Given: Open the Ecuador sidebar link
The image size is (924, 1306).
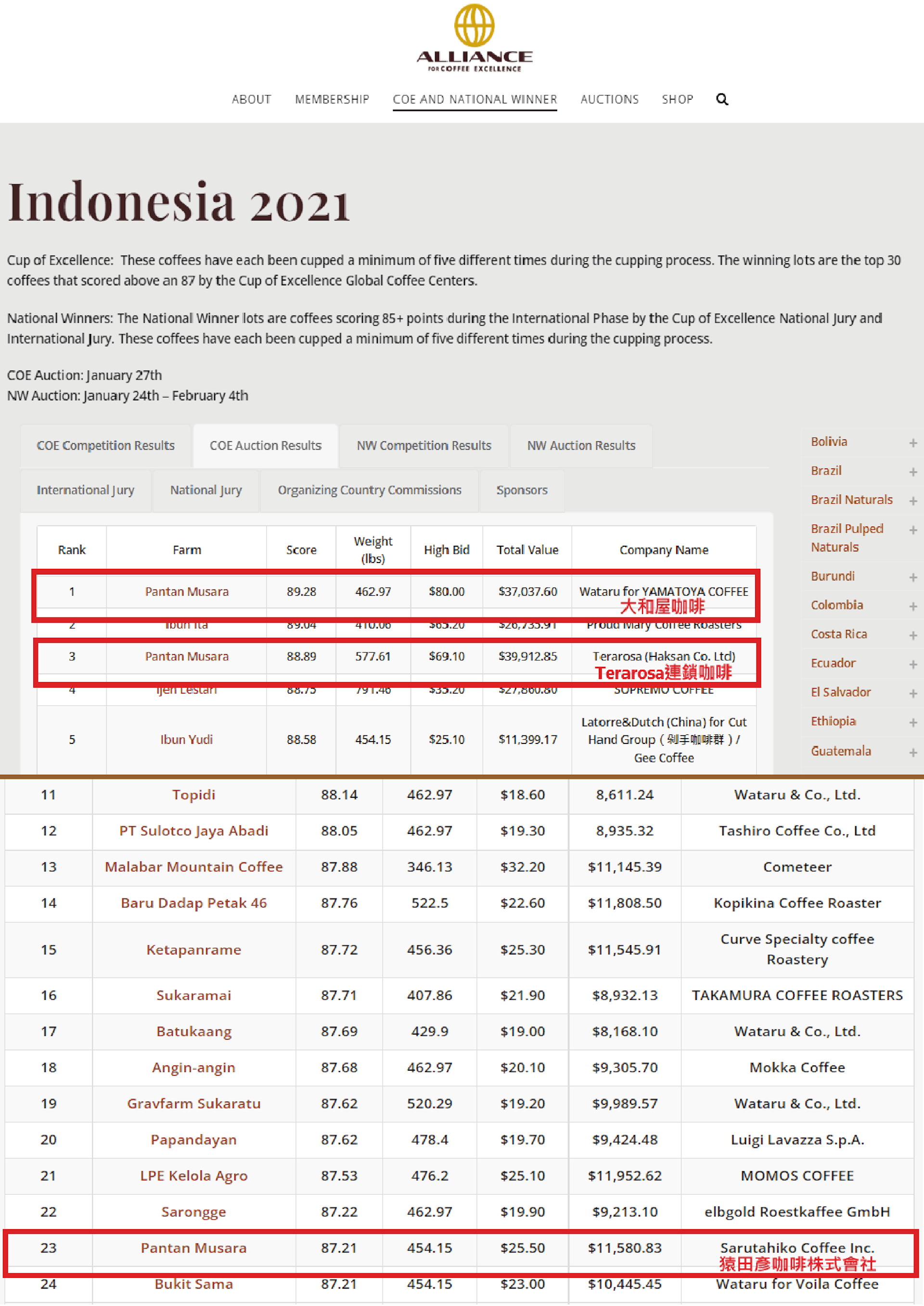Looking at the screenshot, I should [833, 663].
